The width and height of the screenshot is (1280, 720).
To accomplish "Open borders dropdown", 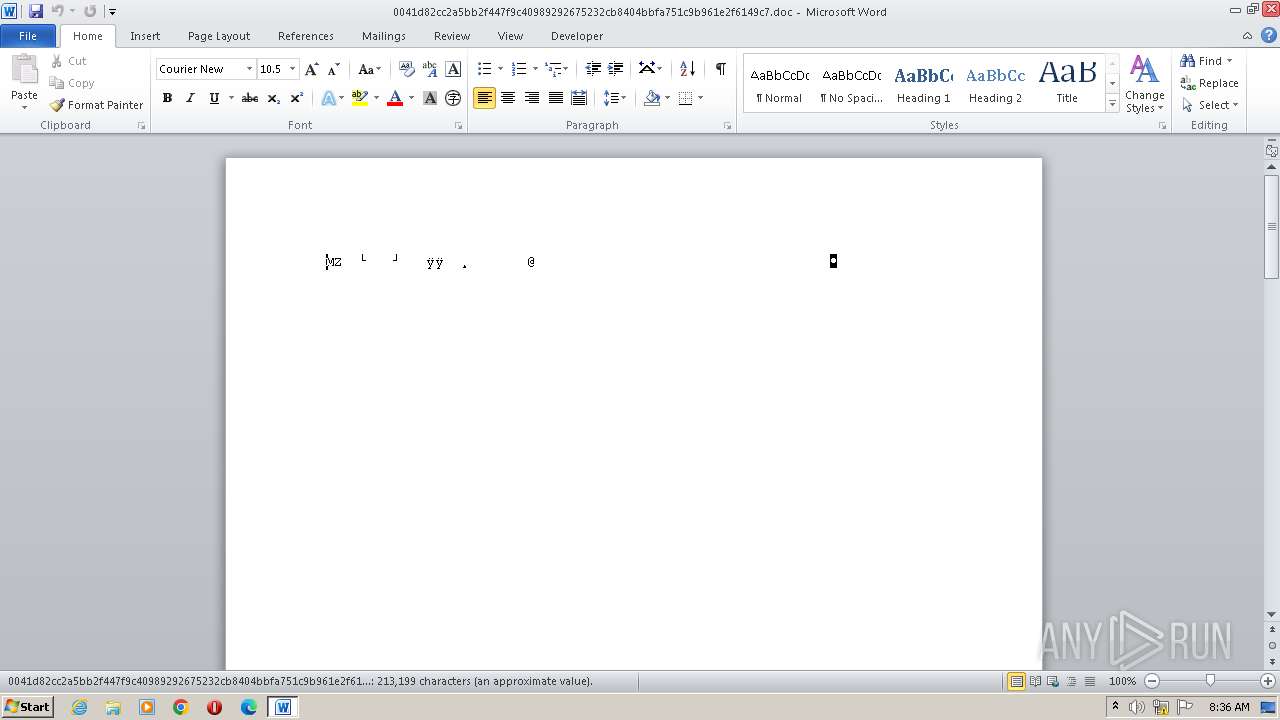I will (700, 98).
